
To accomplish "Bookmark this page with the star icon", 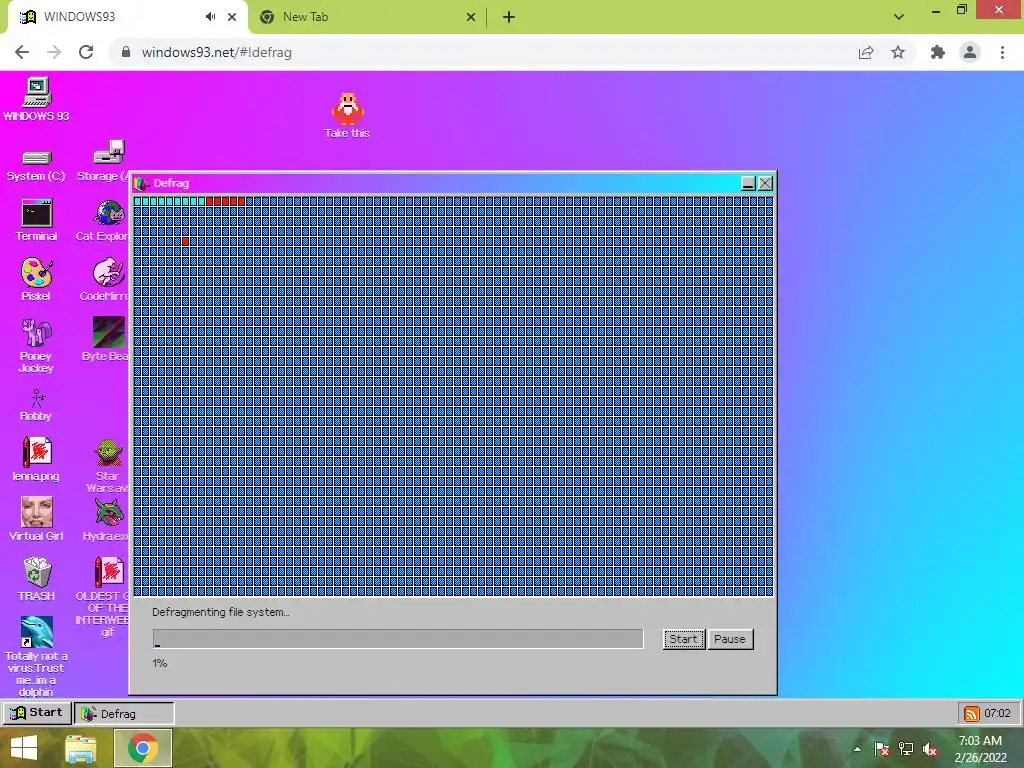I will click(898, 52).
